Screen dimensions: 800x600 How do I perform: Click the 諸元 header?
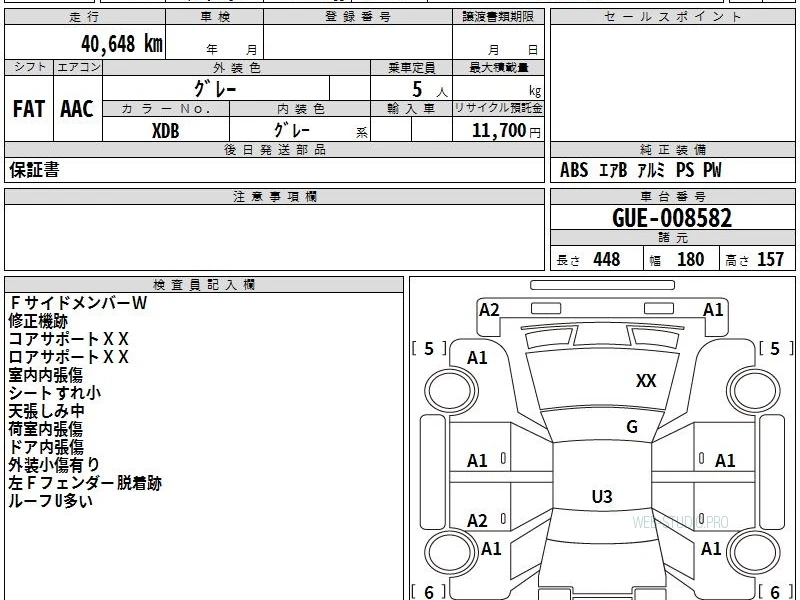[x=672, y=238]
